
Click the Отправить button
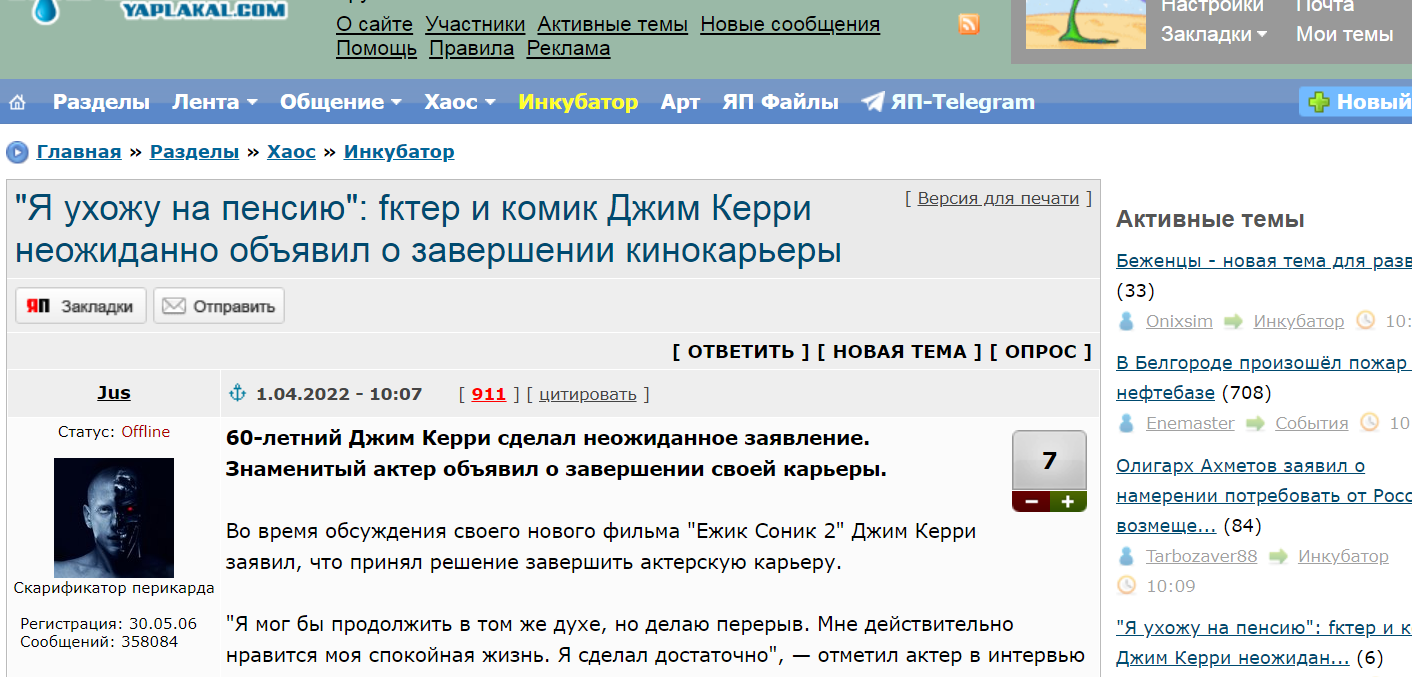tap(219, 306)
